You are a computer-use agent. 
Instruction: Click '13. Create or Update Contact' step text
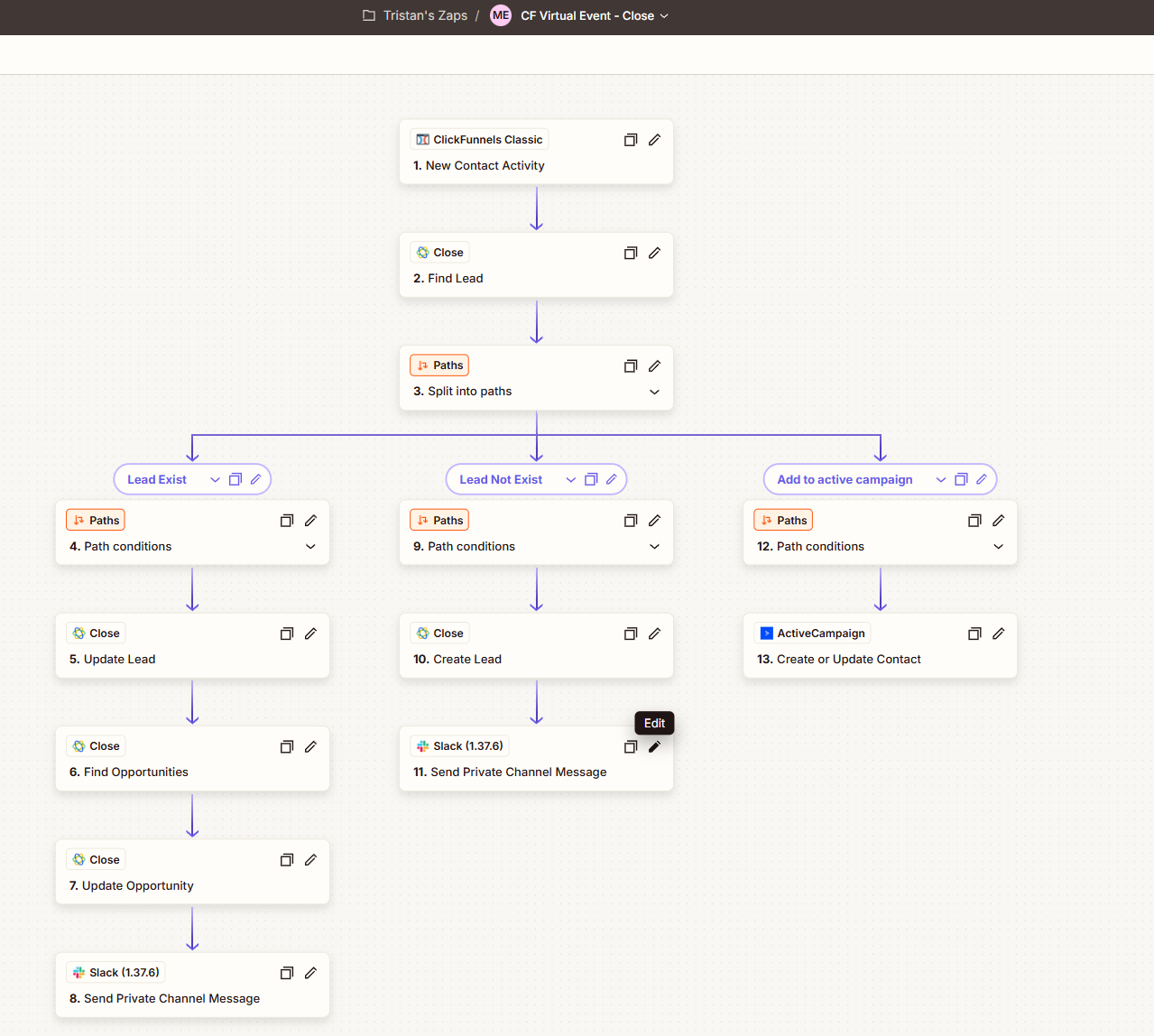coord(839,660)
